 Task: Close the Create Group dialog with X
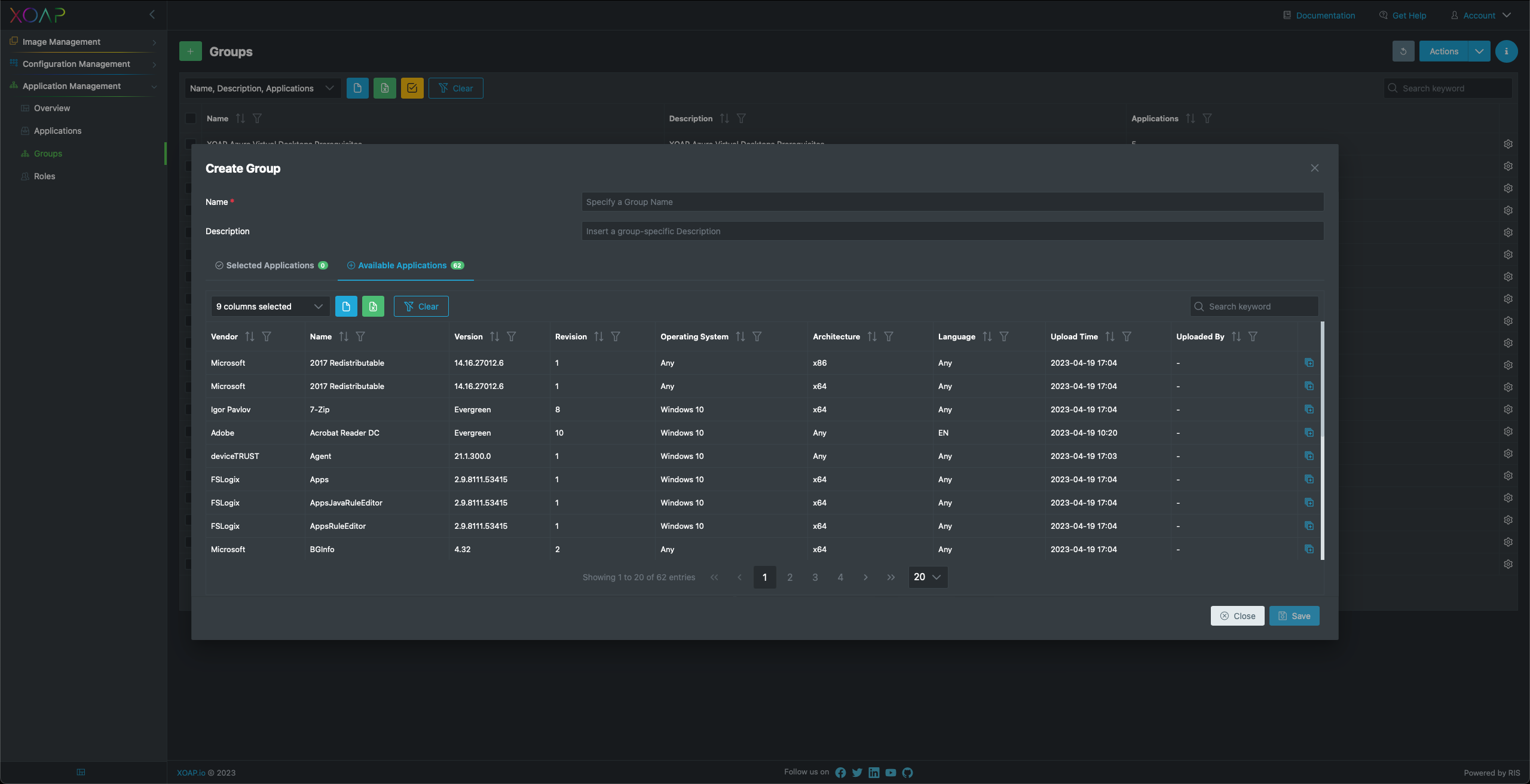tap(1315, 168)
